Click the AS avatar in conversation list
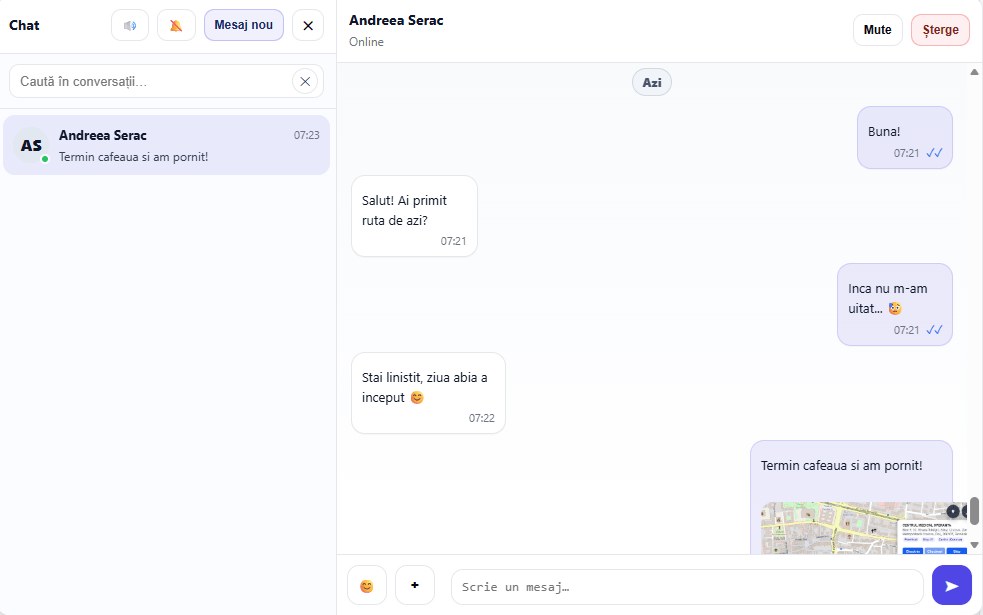The width and height of the screenshot is (983, 615). pos(31,145)
